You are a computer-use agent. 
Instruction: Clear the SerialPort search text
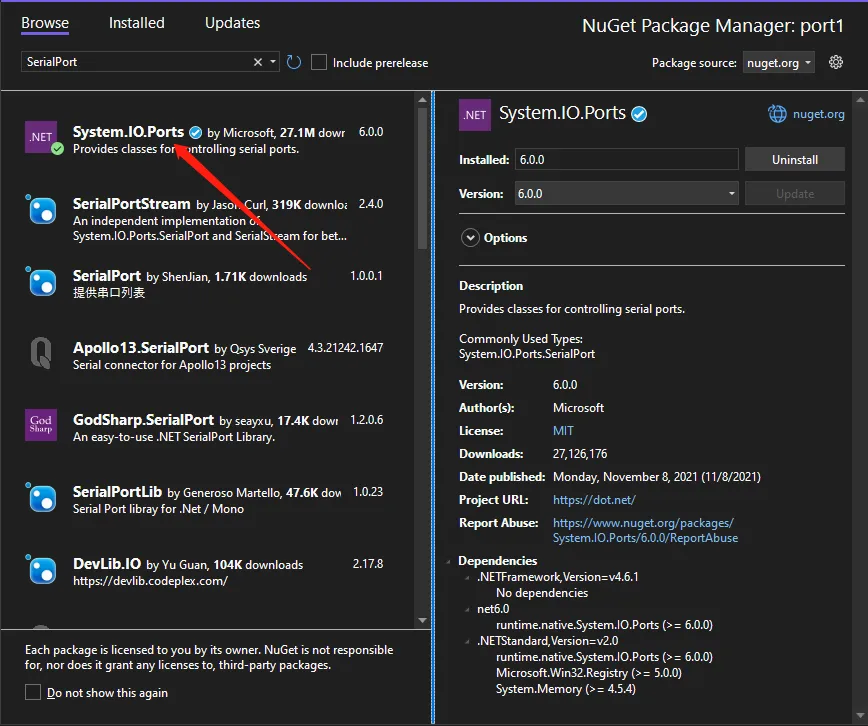pyautogui.click(x=257, y=62)
